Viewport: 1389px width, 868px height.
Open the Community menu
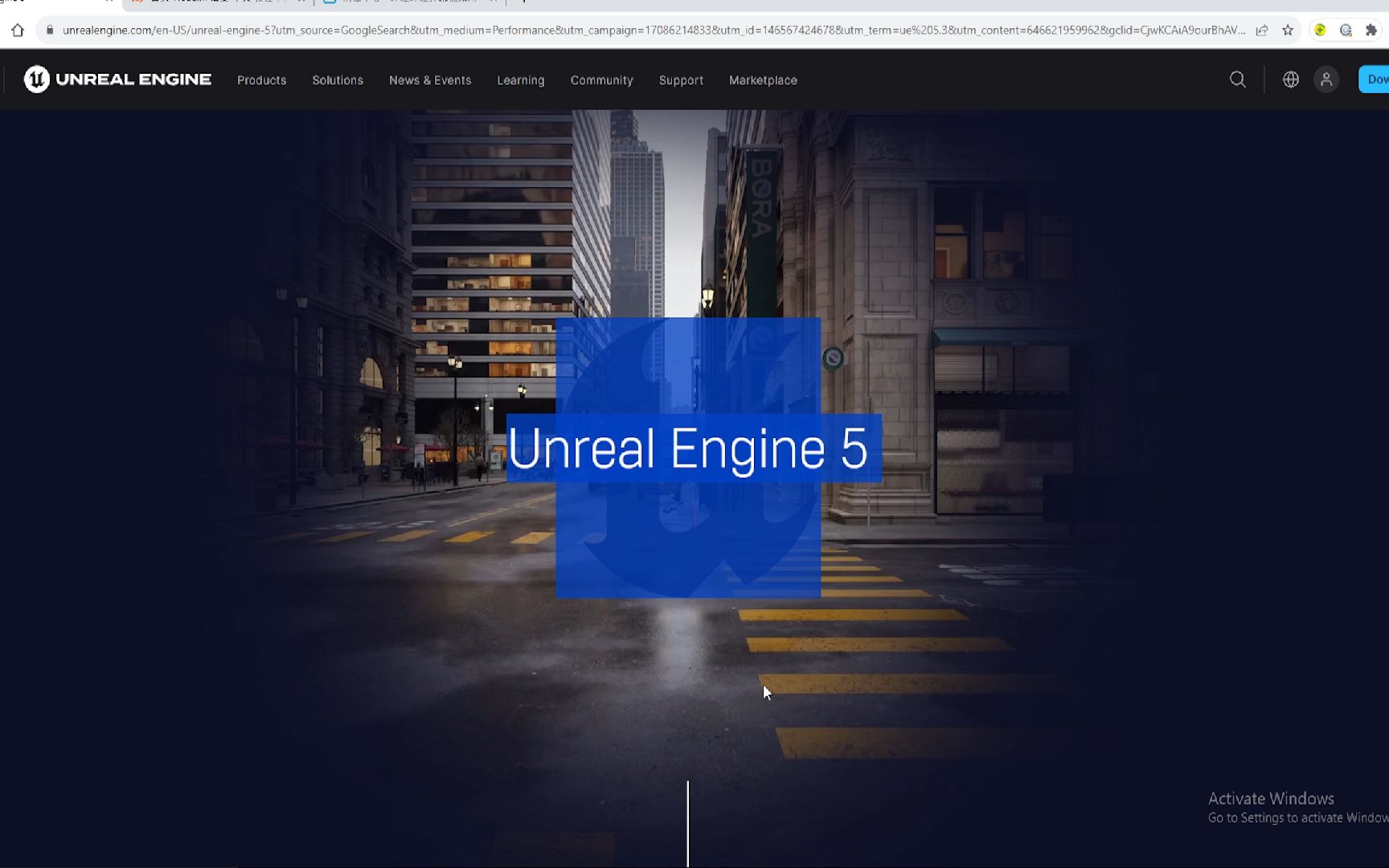point(602,80)
